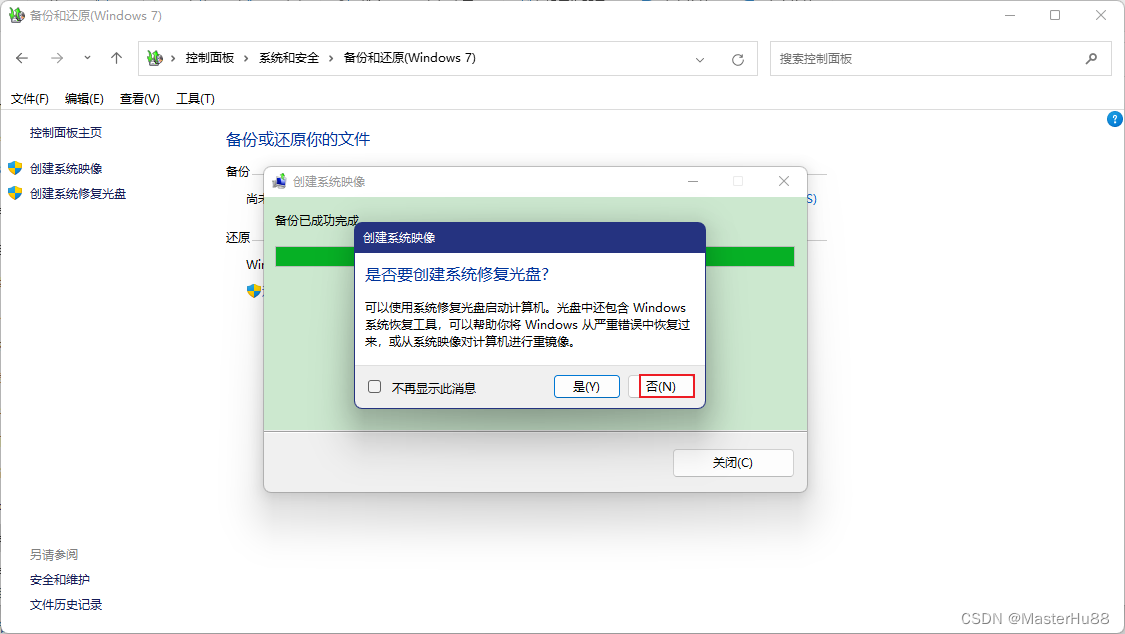This screenshot has width=1125, height=634.
Task: Click the 是(Y) button
Action: [587, 387]
